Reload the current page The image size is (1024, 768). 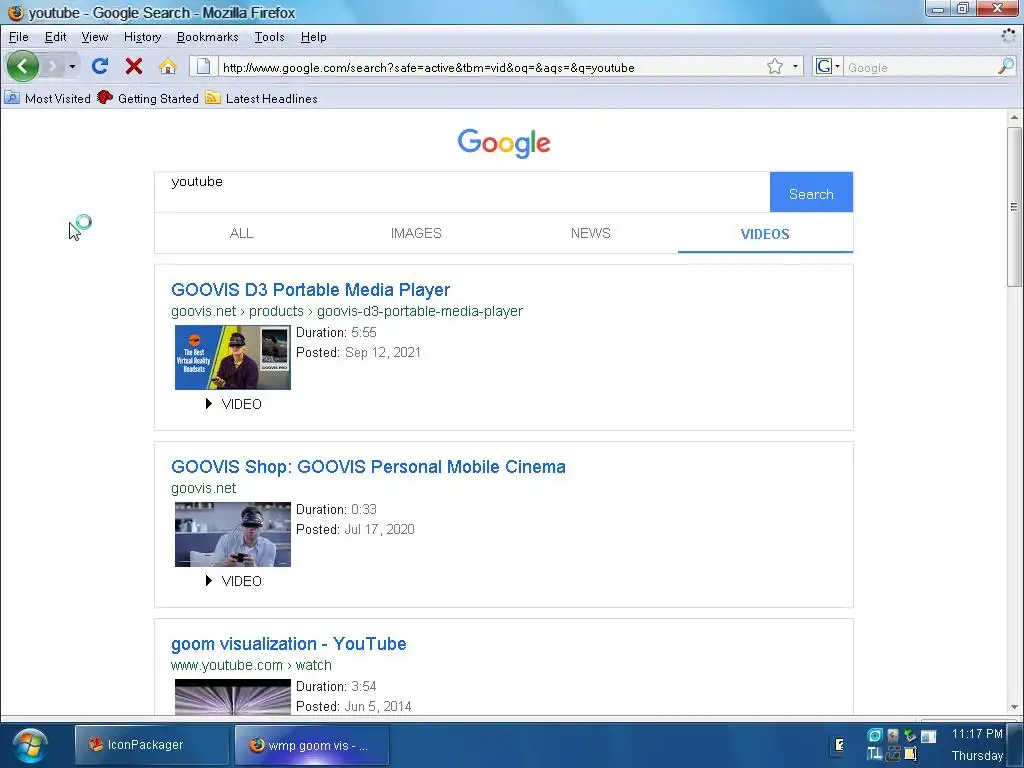[x=100, y=66]
